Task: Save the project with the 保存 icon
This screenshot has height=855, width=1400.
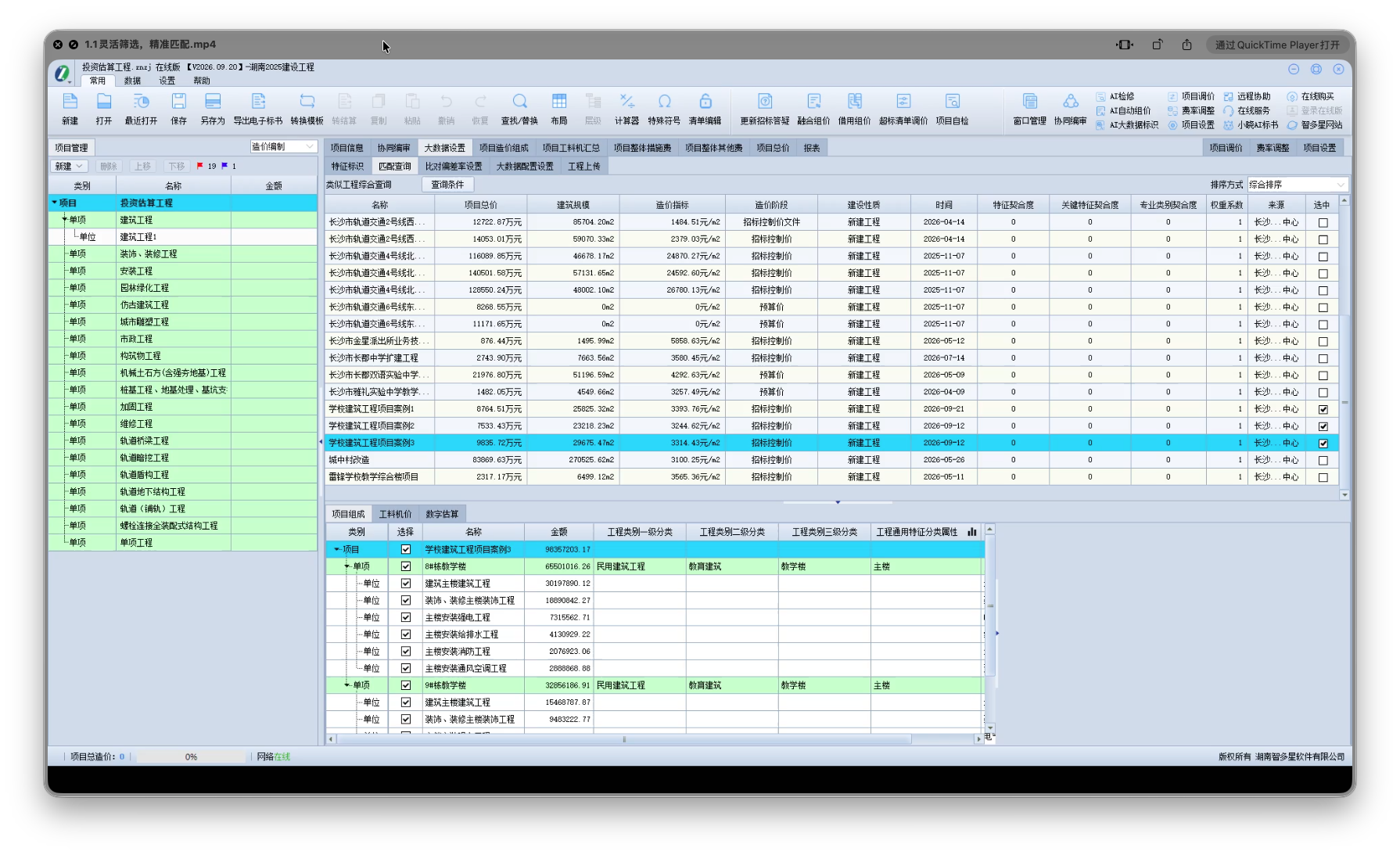Action: tap(179, 109)
